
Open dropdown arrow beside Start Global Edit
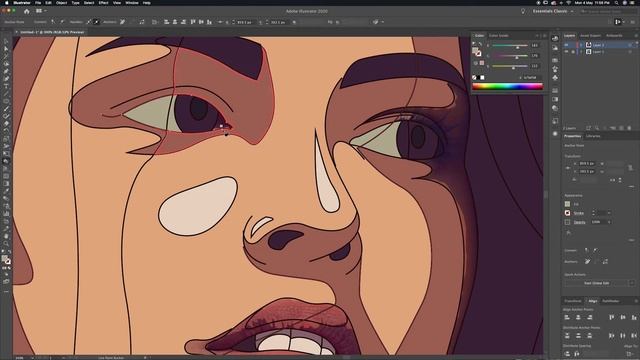[632, 283]
